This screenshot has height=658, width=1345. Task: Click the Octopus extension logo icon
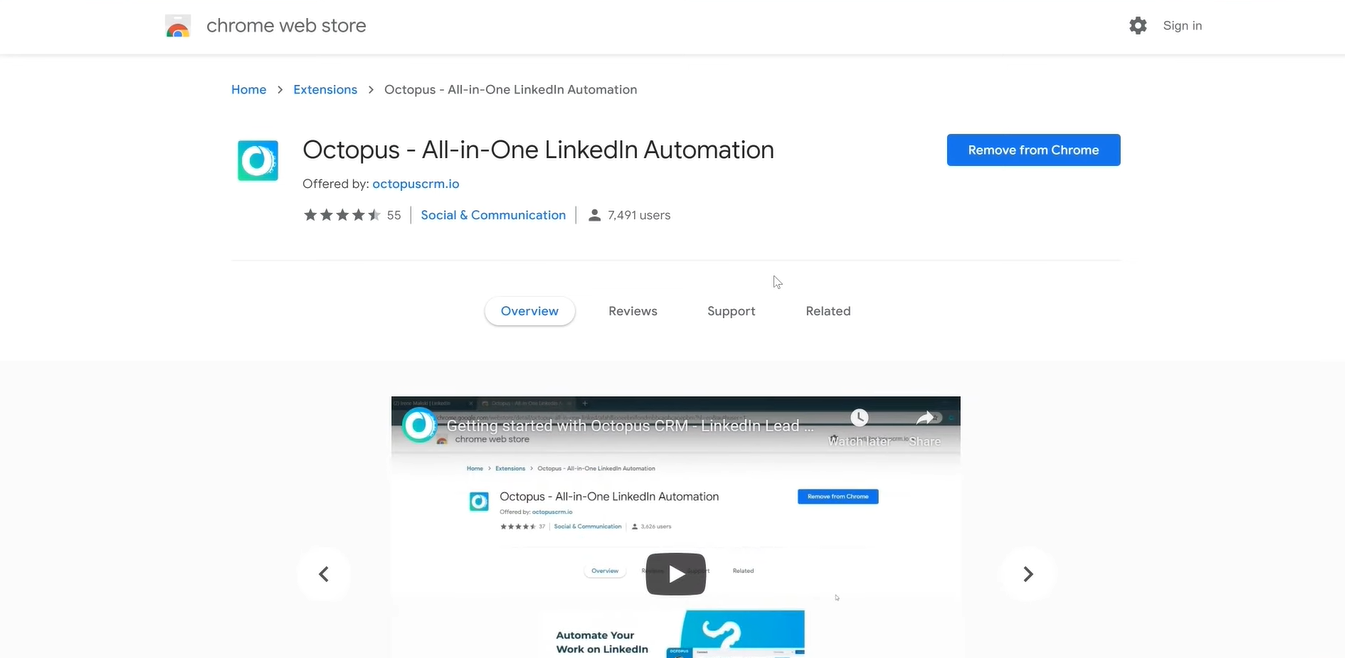click(x=257, y=161)
